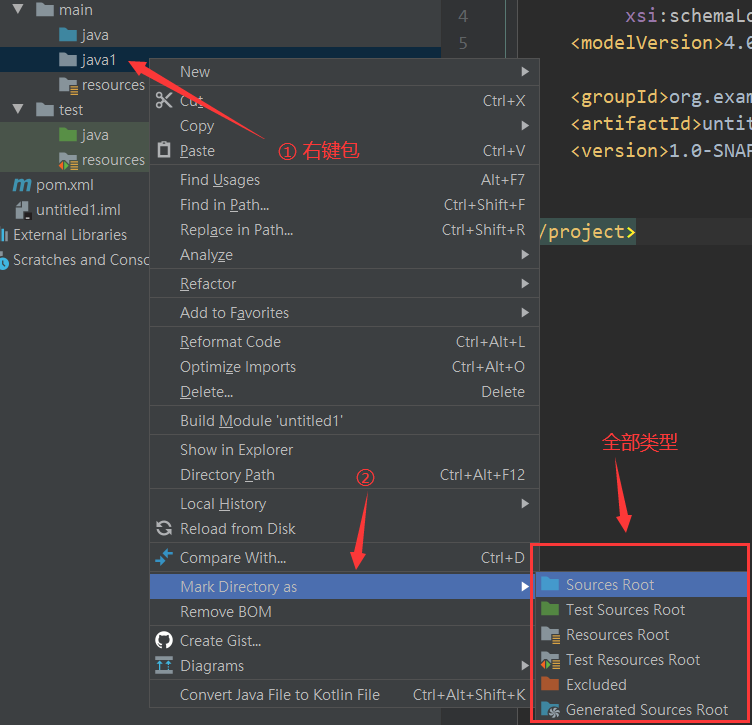Screen dimensions: 752x725
Task: Select Delete… from the context menu
Action: (x=344, y=391)
